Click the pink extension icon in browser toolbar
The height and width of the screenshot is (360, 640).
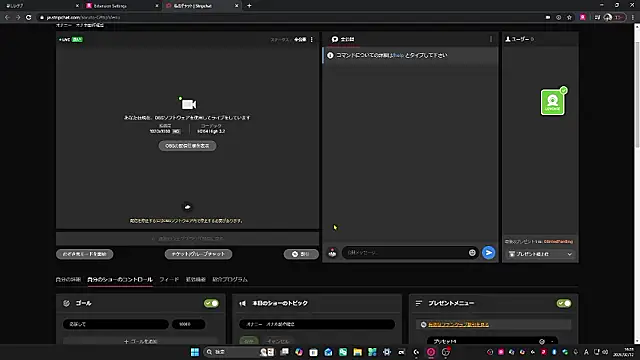[583, 17]
